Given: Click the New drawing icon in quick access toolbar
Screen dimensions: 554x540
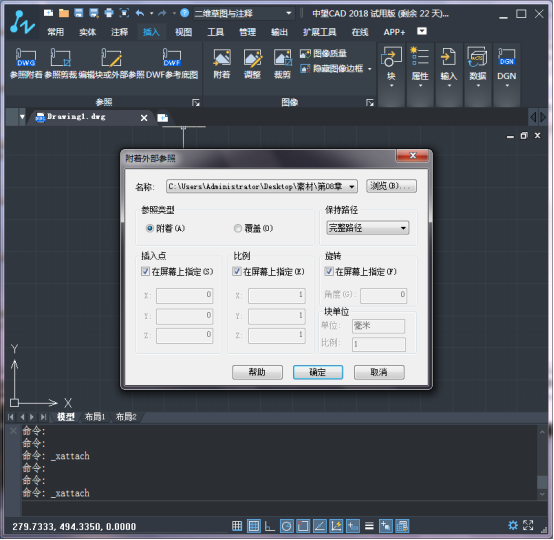Looking at the screenshot, I should click(x=48, y=13).
